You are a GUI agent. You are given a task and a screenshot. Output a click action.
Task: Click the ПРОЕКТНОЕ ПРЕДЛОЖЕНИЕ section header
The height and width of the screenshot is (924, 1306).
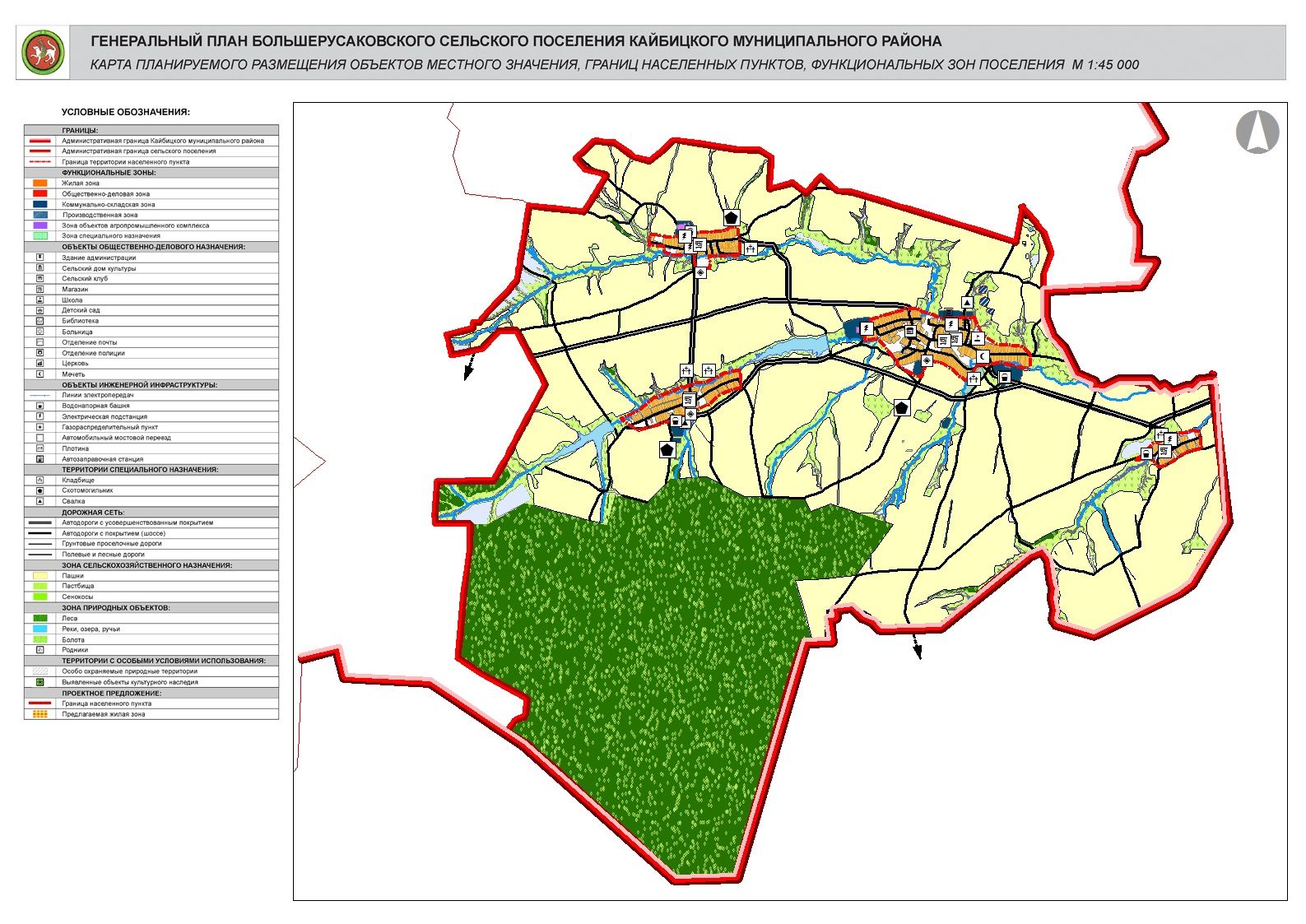click(x=111, y=693)
